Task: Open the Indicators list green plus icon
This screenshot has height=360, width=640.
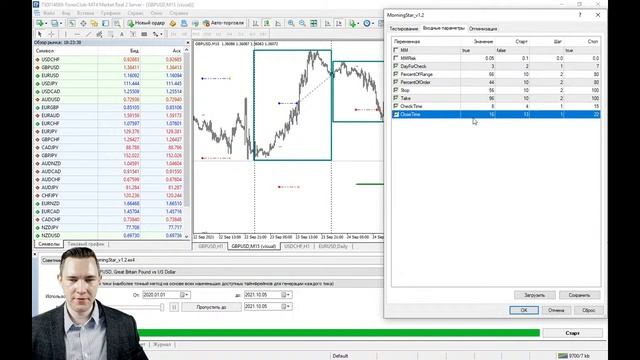Action: (x=353, y=23)
